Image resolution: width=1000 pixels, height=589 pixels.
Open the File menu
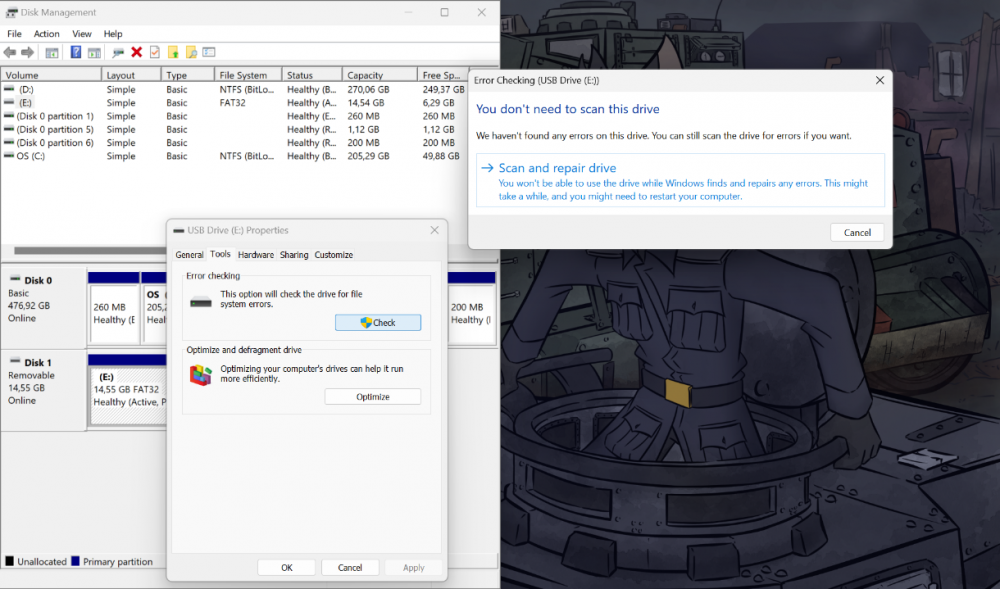[14, 34]
